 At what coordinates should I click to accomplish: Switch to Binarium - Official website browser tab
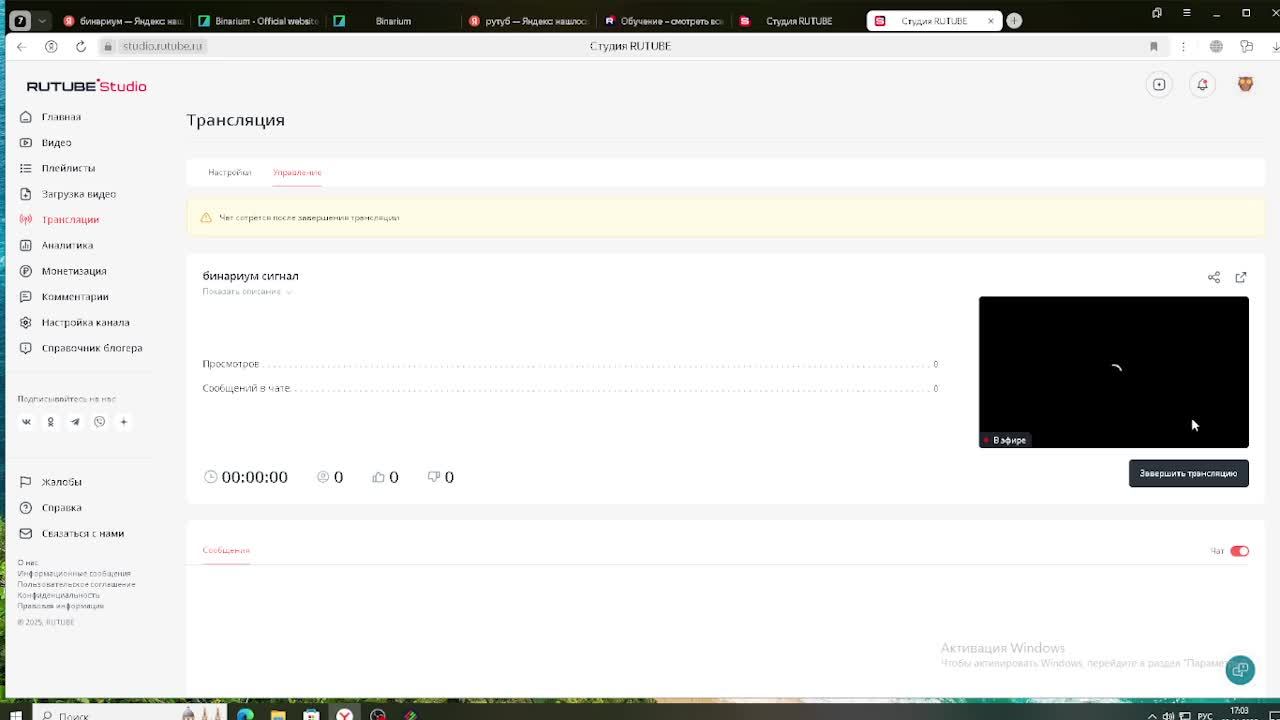(x=258, y=21)
